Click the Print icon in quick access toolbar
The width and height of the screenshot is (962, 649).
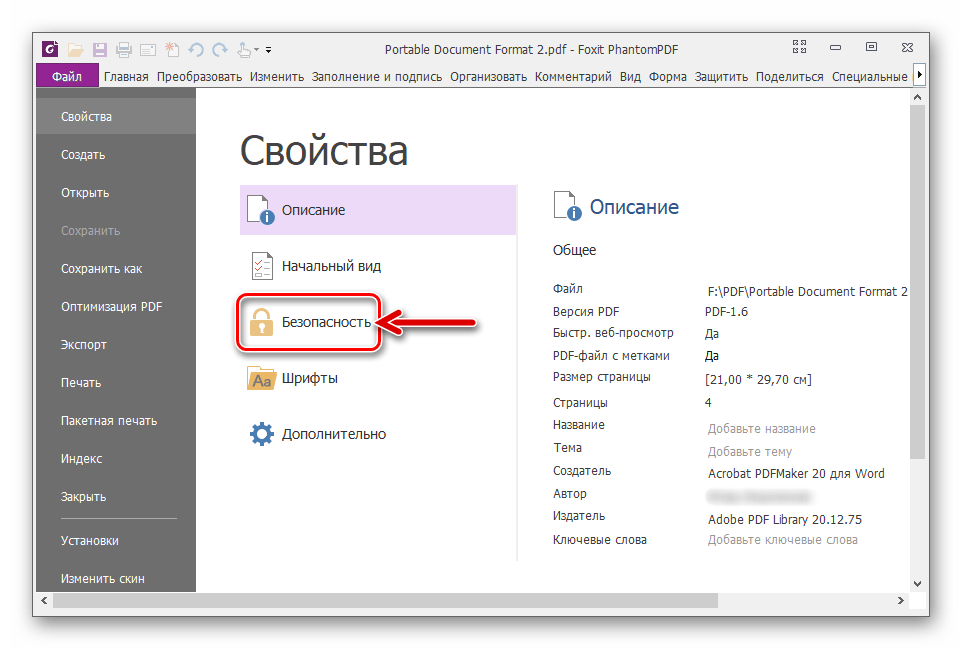(124, 49)
